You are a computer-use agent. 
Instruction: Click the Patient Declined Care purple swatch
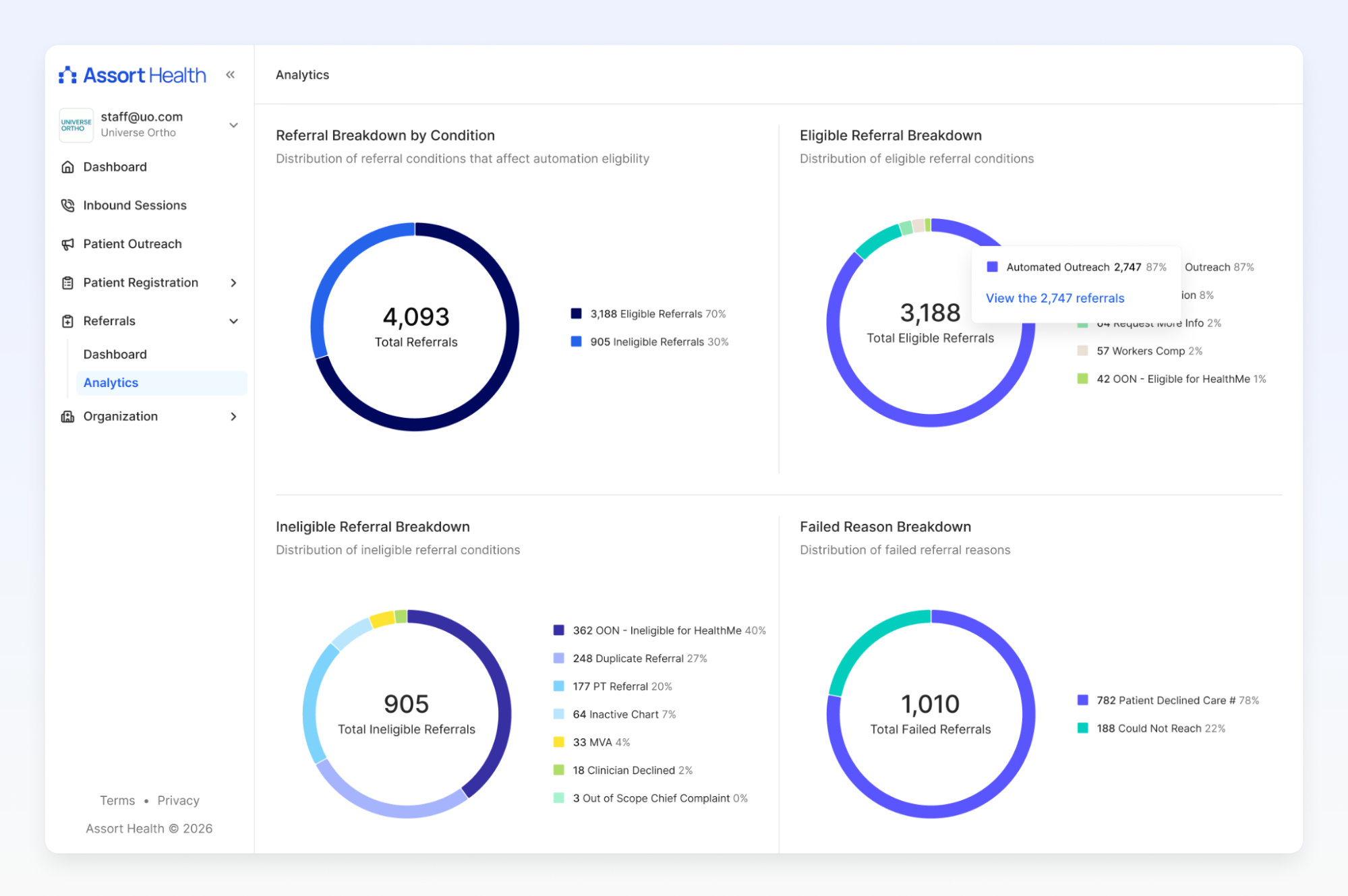1082,700
